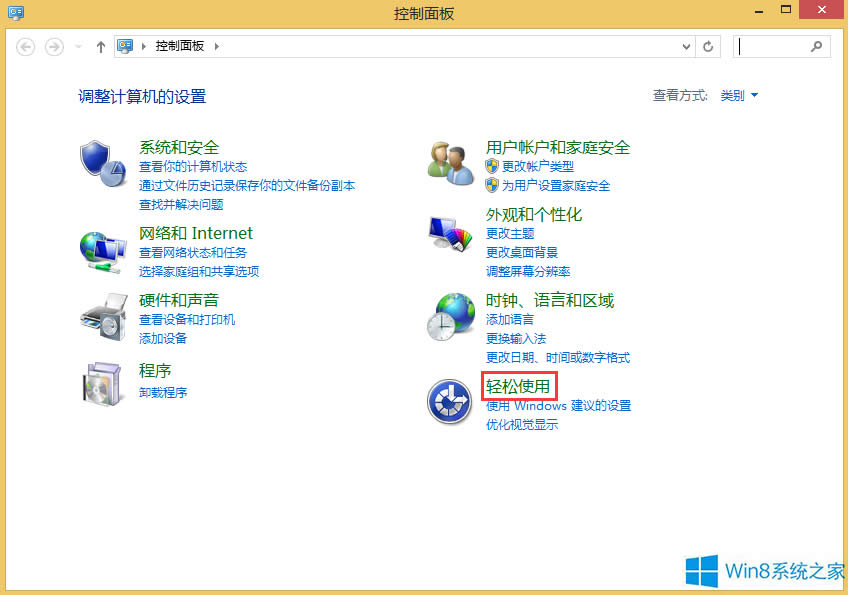Open the 类别 view-by dropdown
This screenshot has width=848, height=595.
point(738,95)
